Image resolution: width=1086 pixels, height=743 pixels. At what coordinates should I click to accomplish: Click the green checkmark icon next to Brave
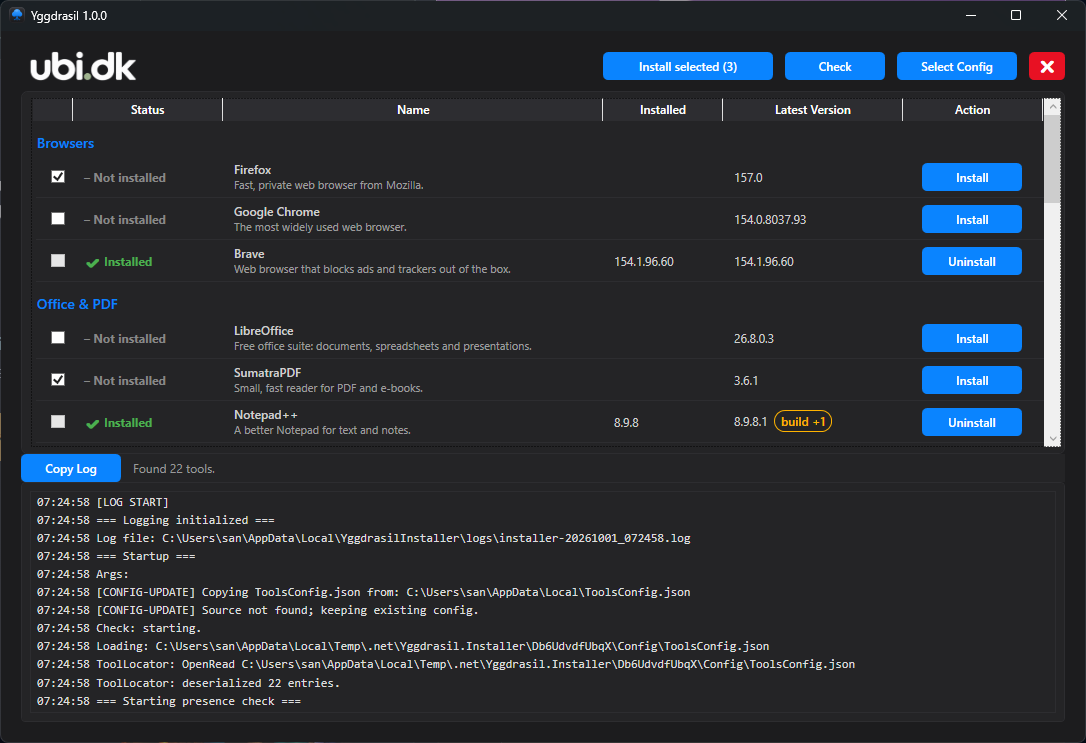[x=92, y=262]
